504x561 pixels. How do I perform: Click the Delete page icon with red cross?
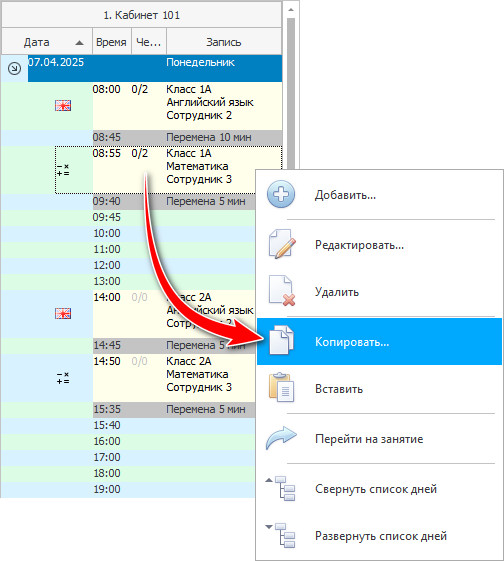coord(282,291)
